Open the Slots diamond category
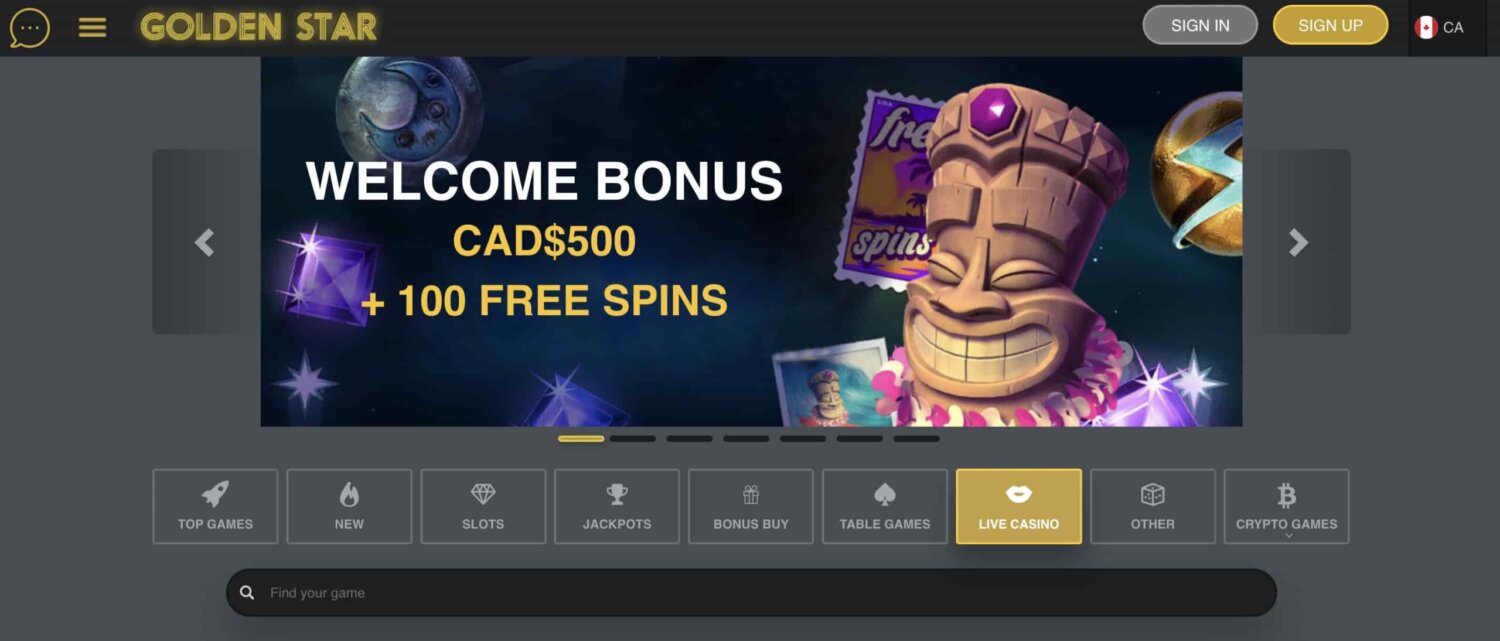The height and width of the screenshot is (641, 1500). tap(483, 506)
